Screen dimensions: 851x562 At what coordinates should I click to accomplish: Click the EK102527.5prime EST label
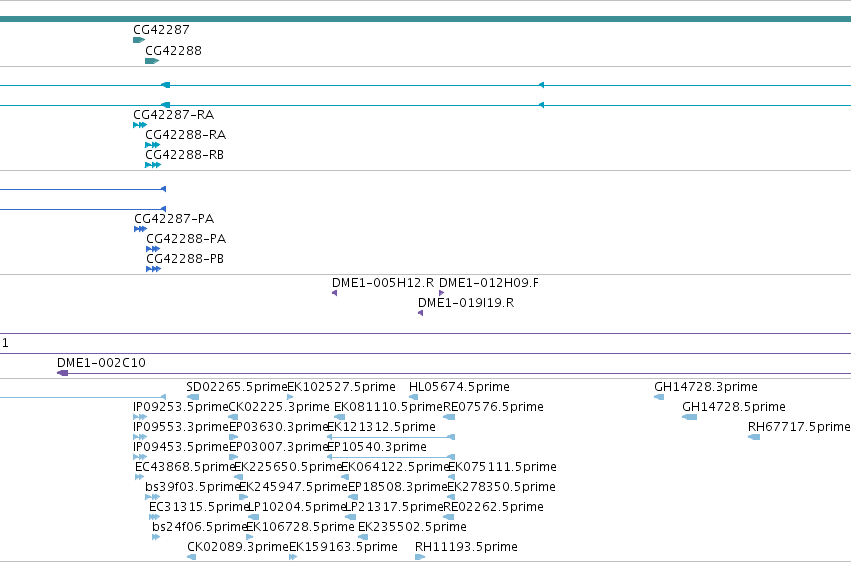[x=341, y=387]
